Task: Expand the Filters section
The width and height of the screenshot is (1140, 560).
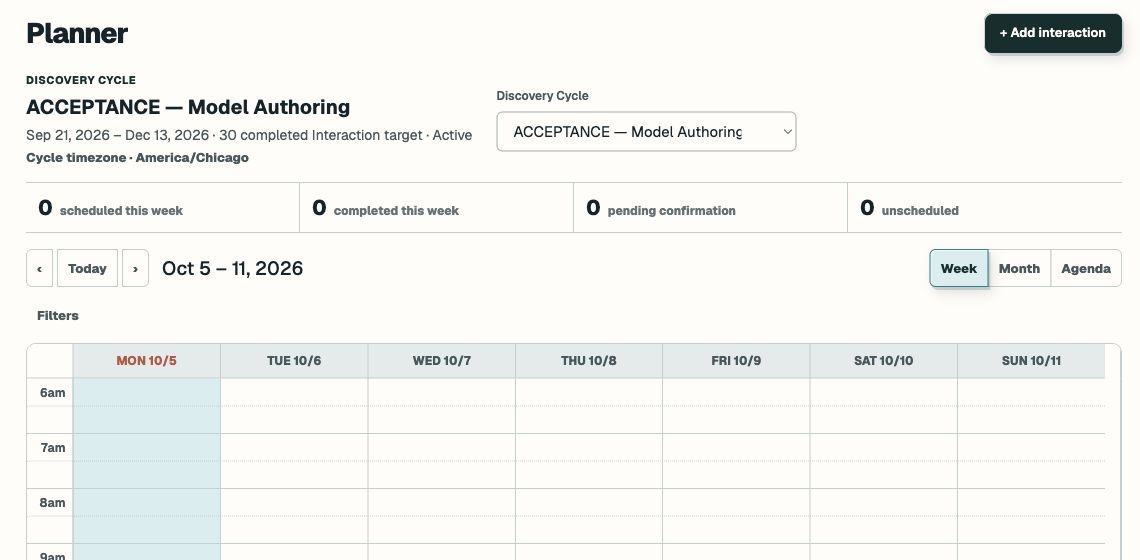Action: (57, 316)
